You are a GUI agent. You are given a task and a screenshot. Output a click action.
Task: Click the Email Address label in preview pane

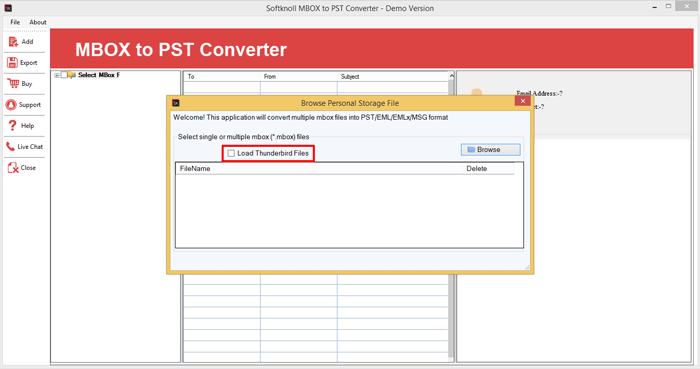click(539, 93)
